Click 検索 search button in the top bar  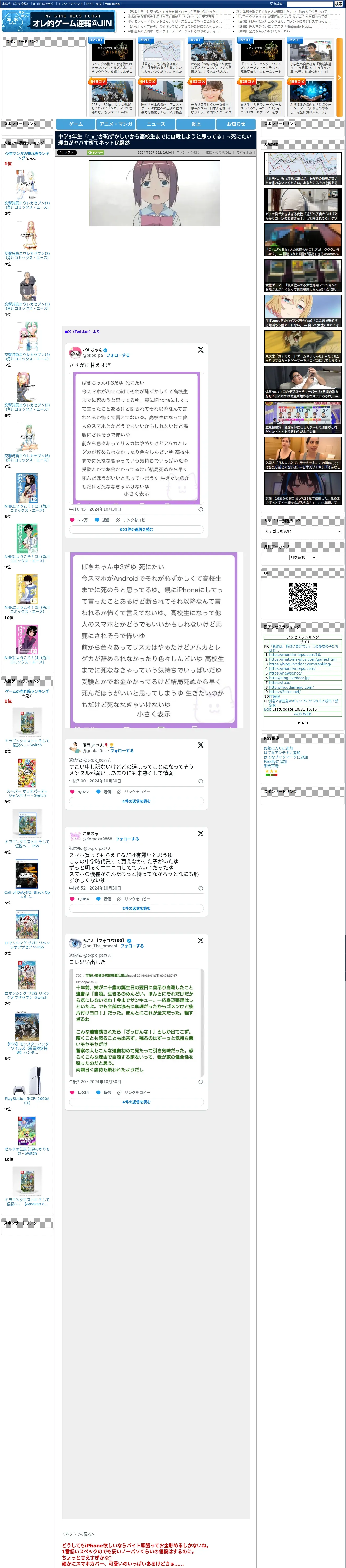tap(338, 4)
